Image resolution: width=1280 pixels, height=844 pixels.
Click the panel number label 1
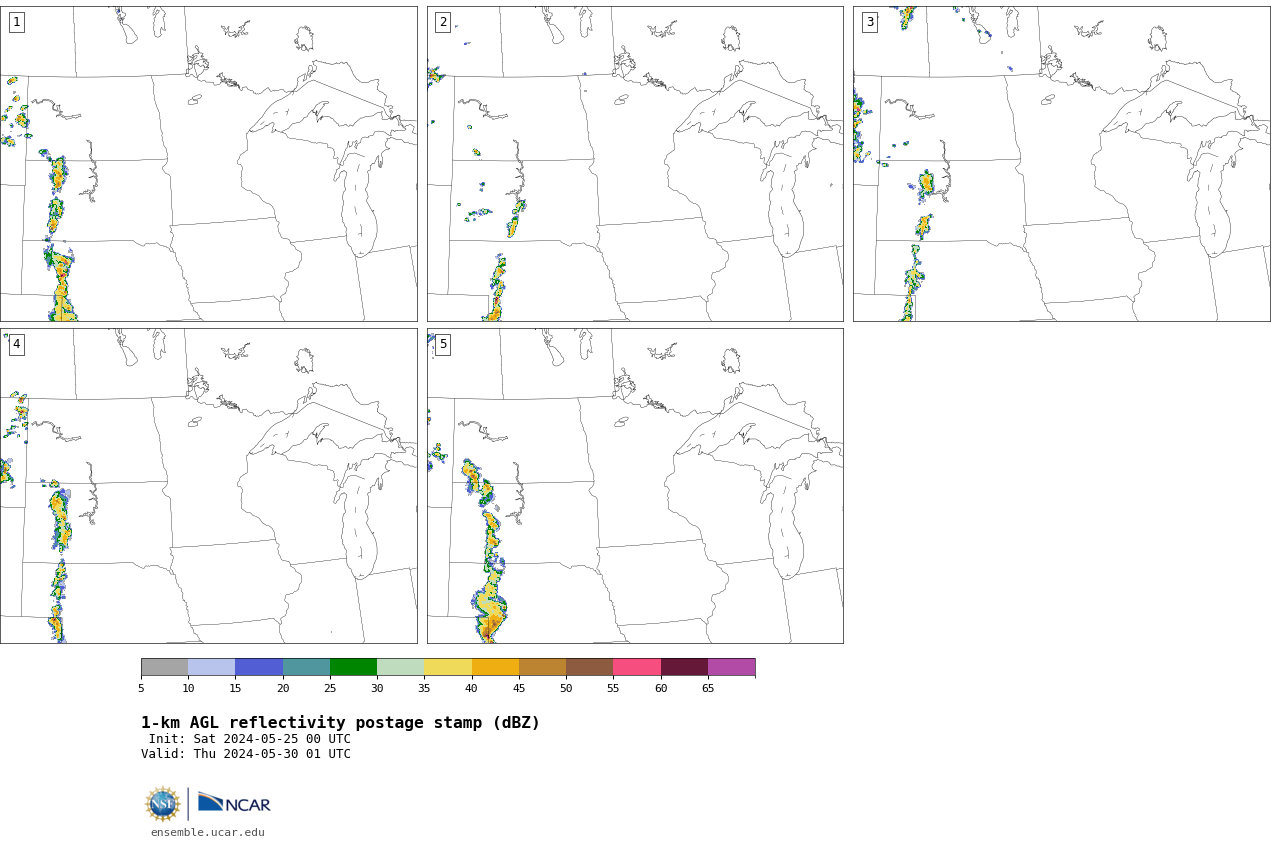point(16,22)
